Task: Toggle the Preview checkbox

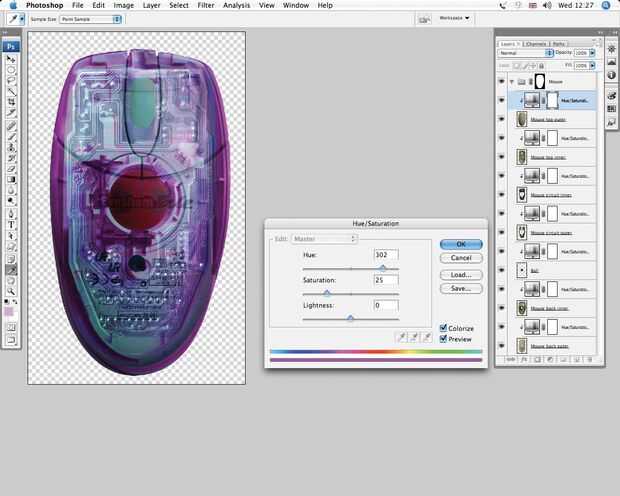Action: (x=445, y=339)
